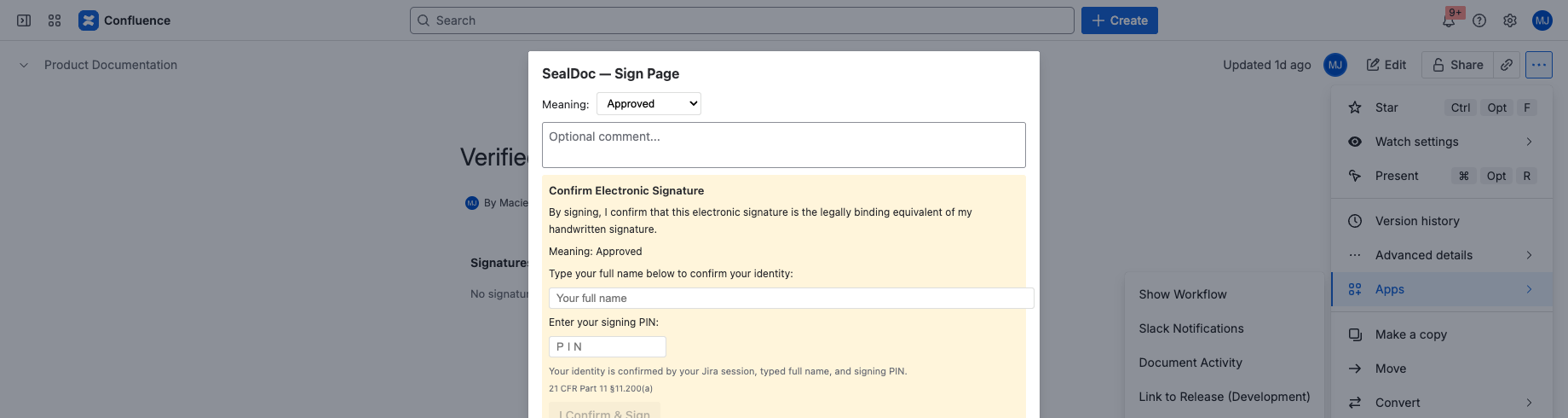This screenshot has width=1568, height=418.
Task: Choose Link to Release (Development)
Action: [1224, 397]
